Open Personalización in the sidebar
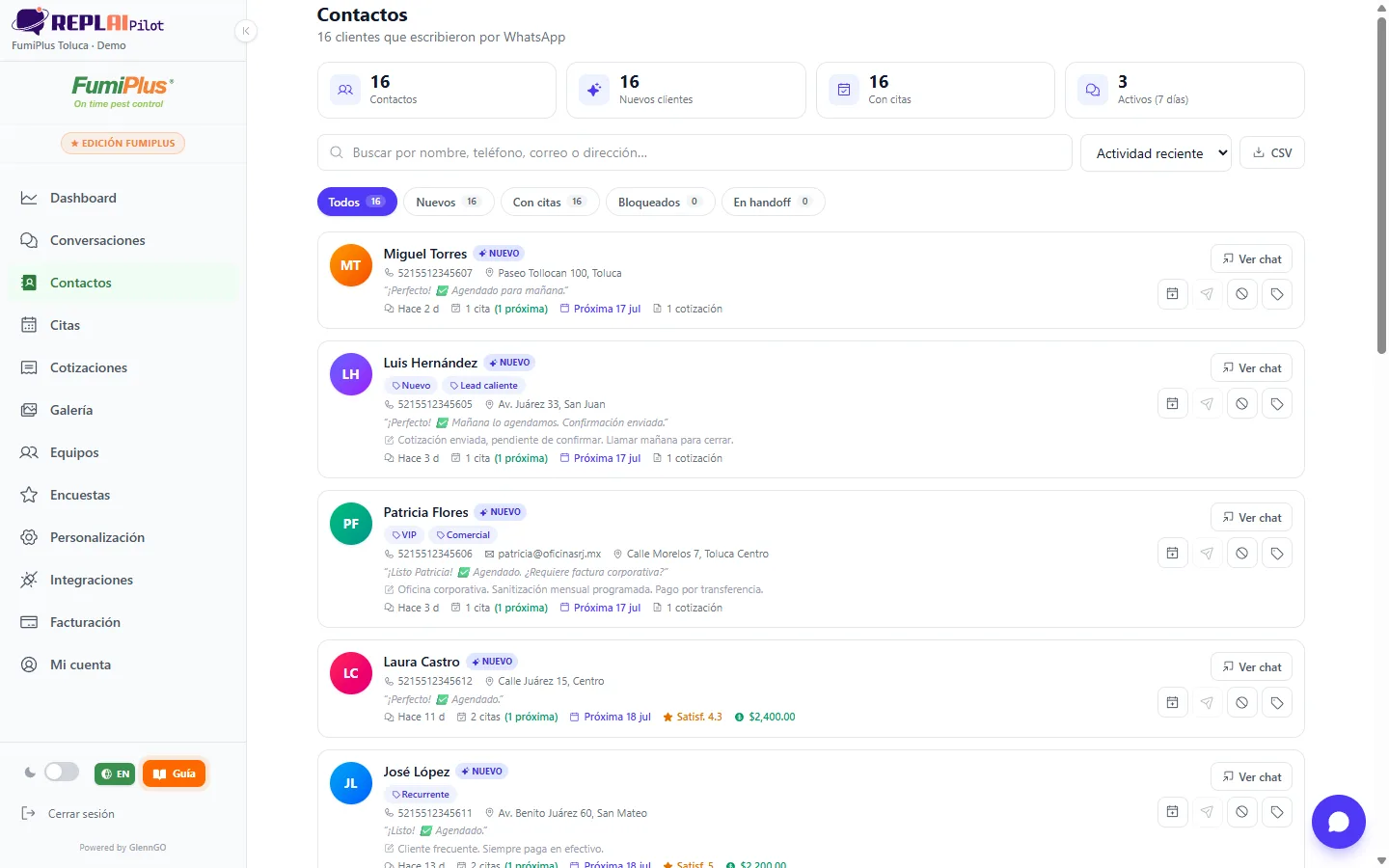This screenshot has width=1389, height=868. [x=123, y=537]
